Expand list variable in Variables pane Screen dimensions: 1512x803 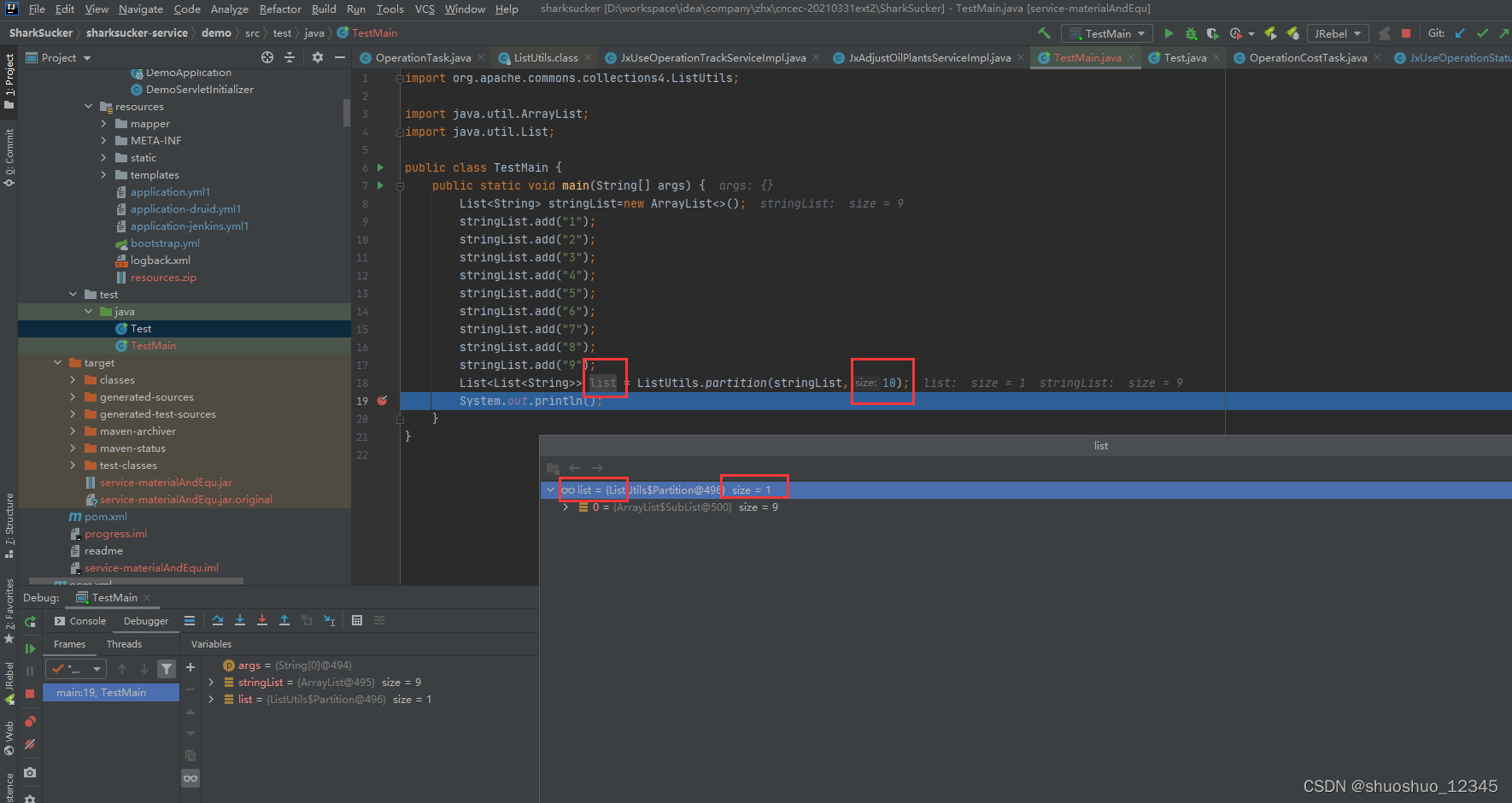tap(211, 700)
